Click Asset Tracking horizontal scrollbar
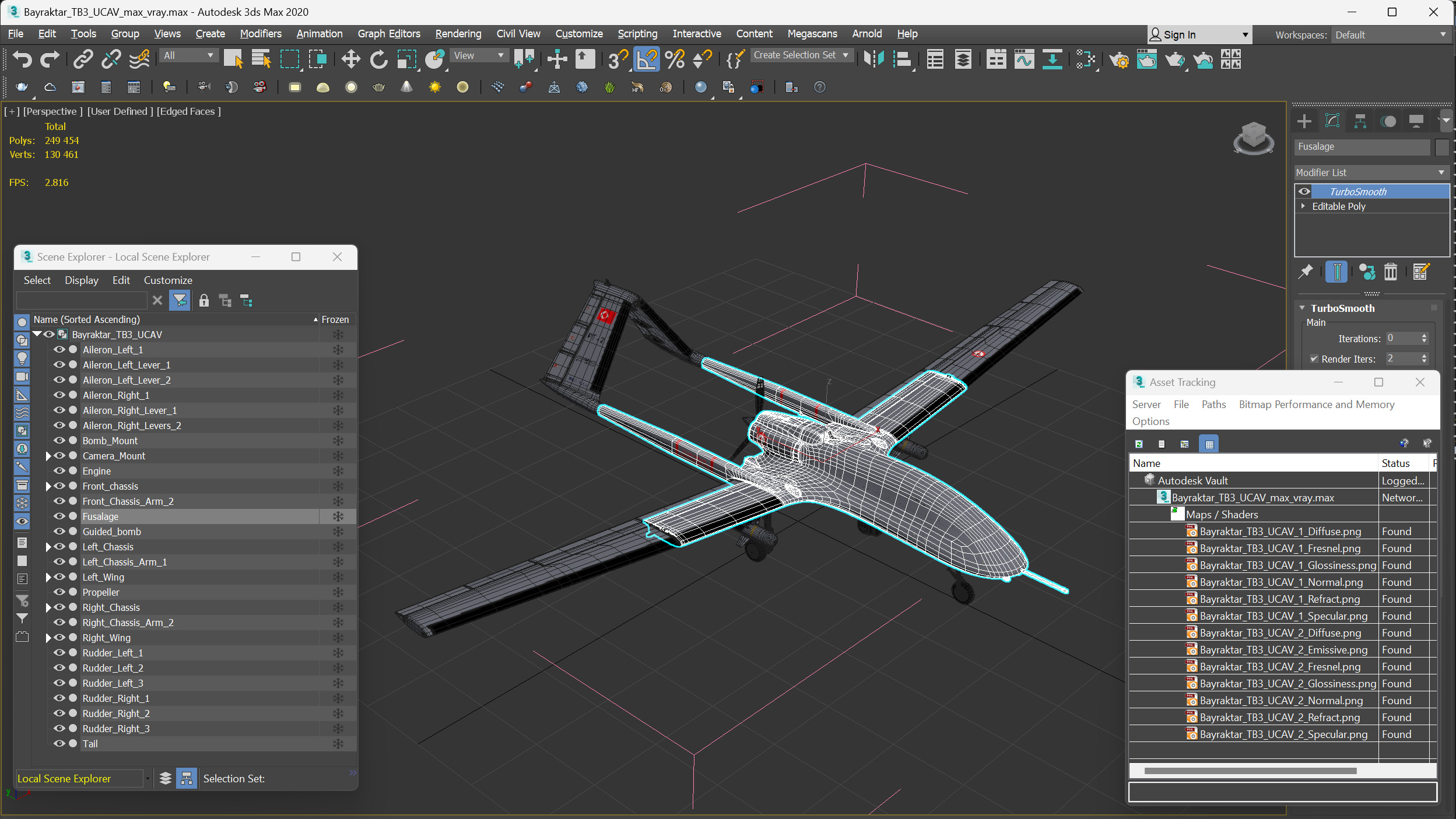 [1250, 771]
